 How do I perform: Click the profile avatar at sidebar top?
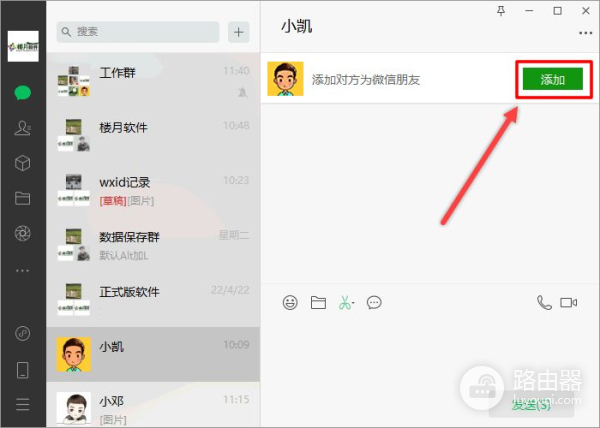tap(23, 46)
